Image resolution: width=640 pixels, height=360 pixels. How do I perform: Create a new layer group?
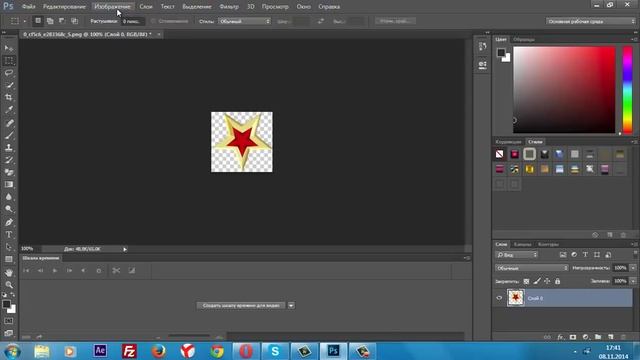point(598,337)
